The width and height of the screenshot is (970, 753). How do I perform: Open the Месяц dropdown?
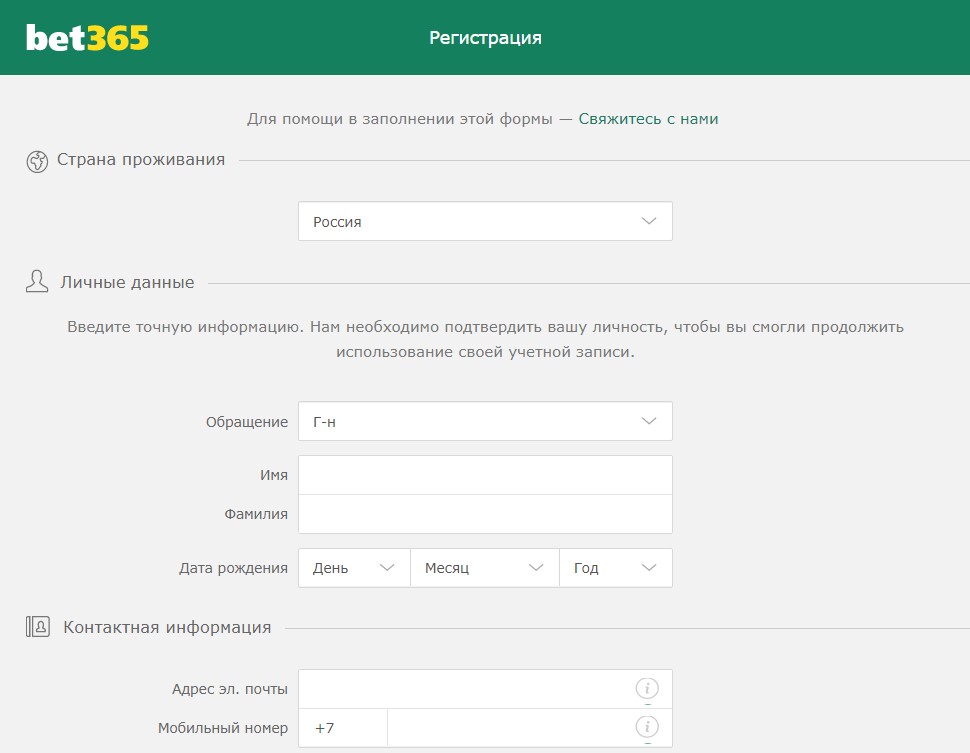pos(484,567)
